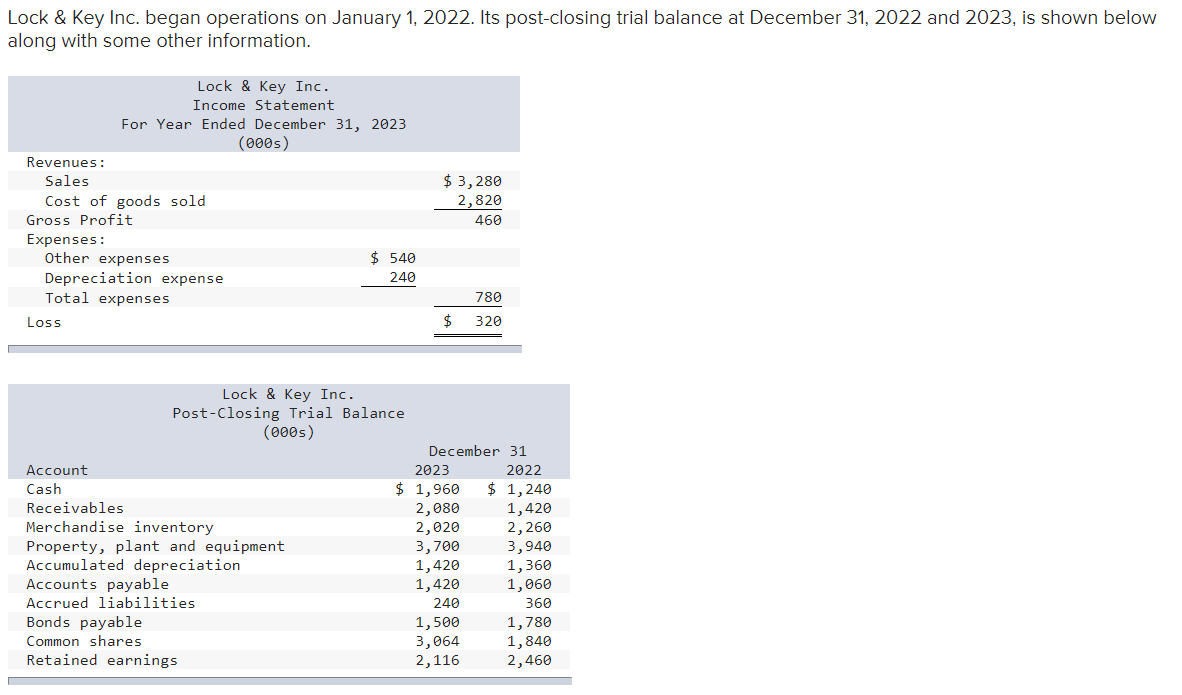Click Accrued liabilities 2022 value 360

pyautogui.click(x=538, y=603)
